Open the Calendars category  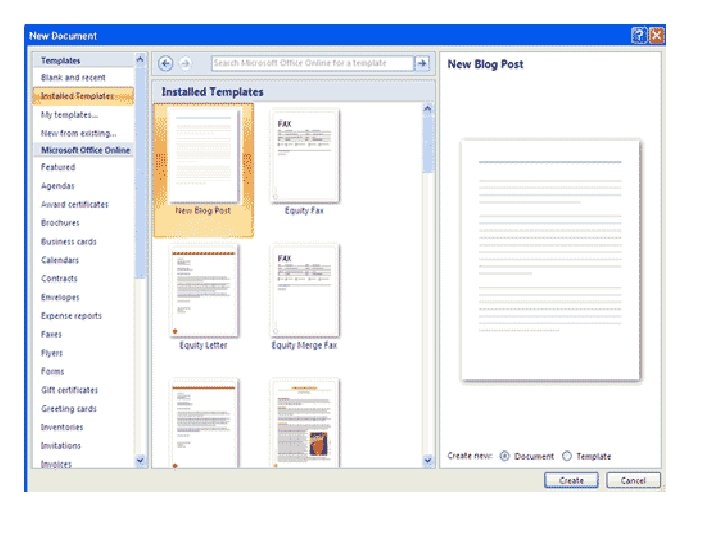tap(60, 260)
